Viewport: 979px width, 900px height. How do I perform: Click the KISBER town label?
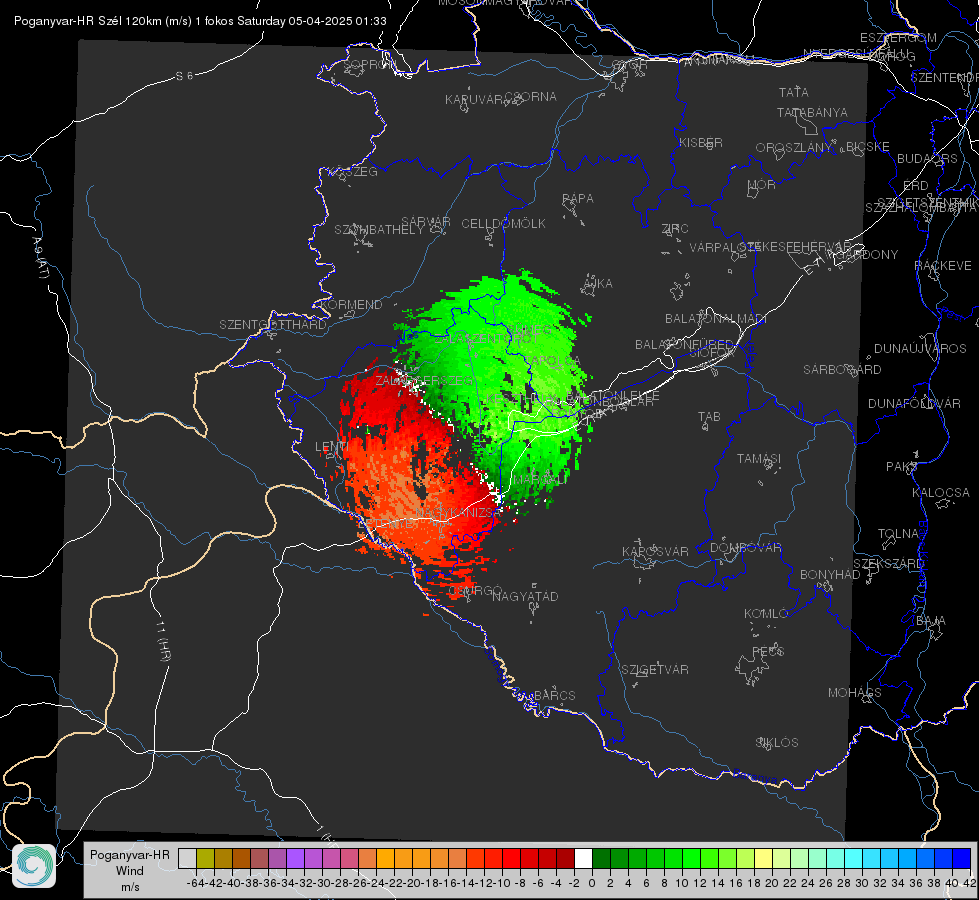[701, 142]
